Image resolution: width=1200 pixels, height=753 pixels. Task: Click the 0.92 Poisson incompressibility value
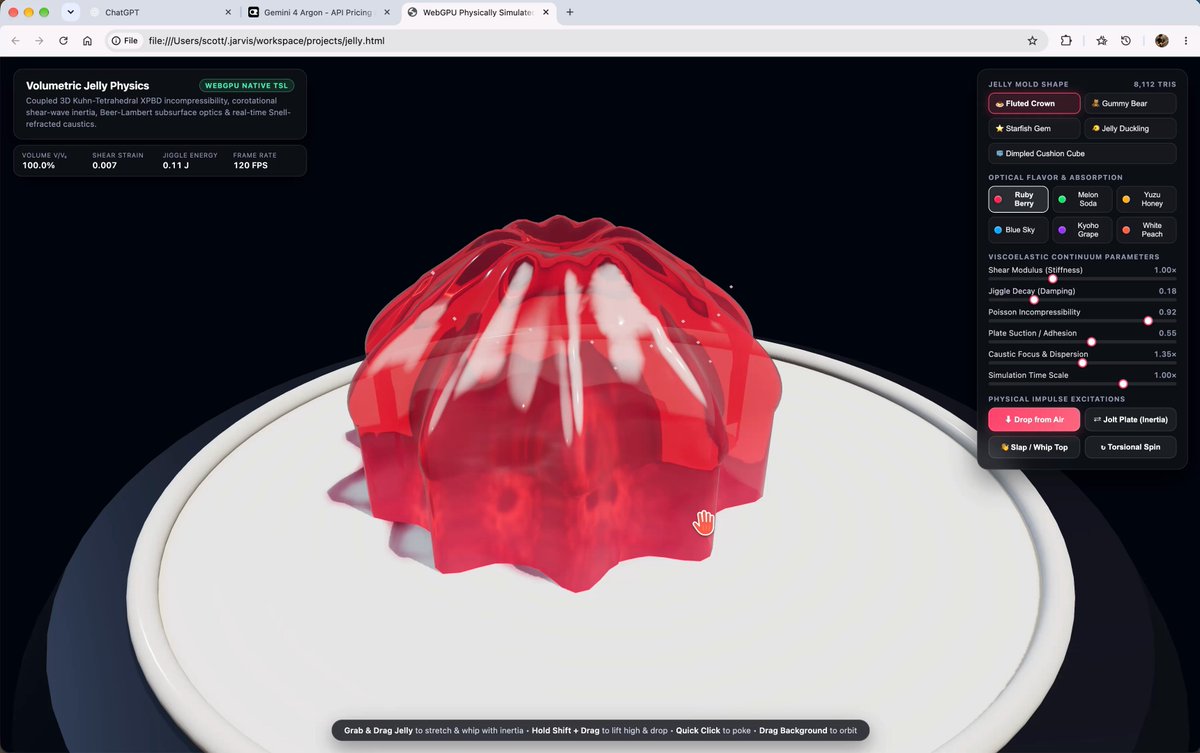[1167, 312]
